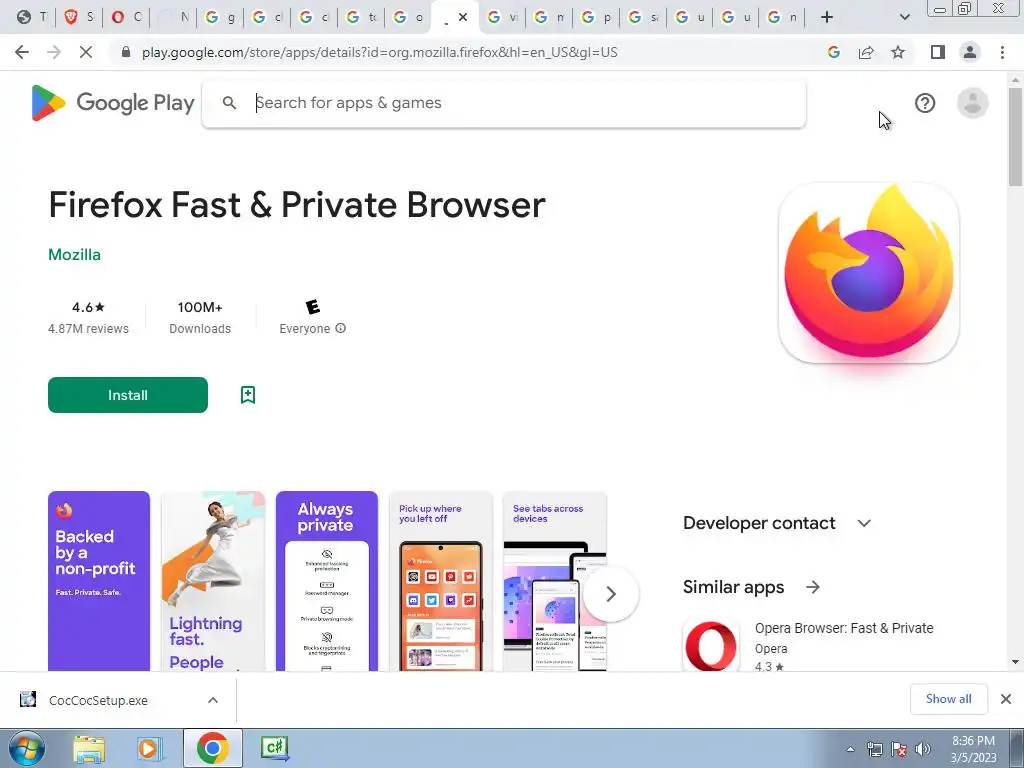Click the Google Play logo

(113, 103)
